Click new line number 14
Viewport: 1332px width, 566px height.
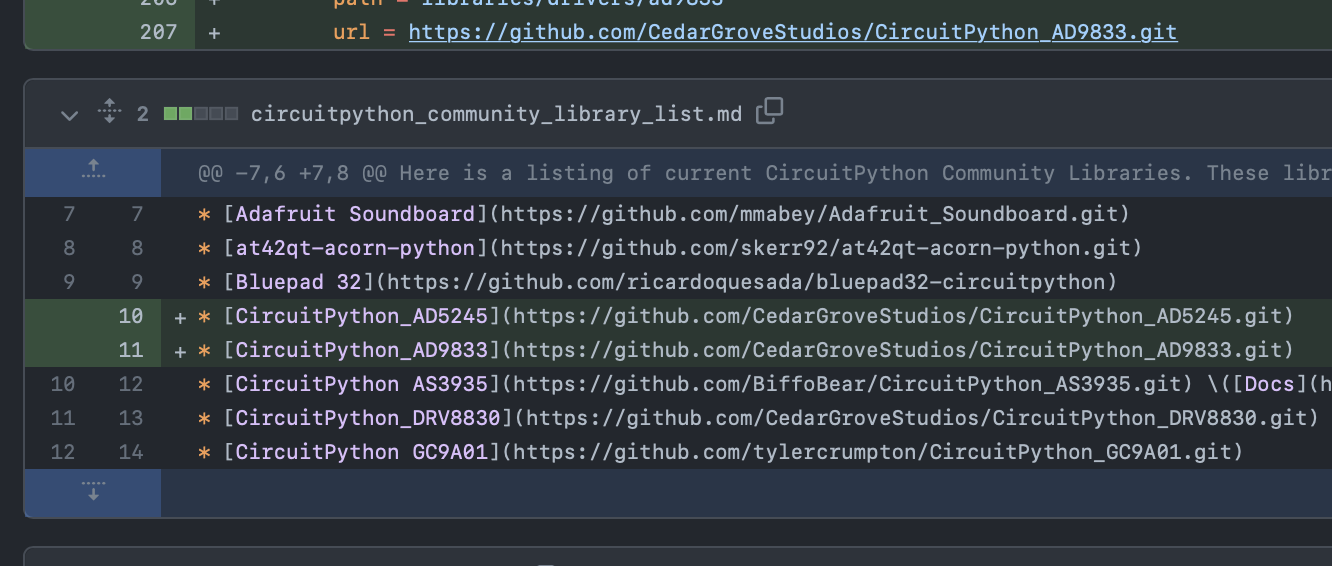click(x=131, y=452)
